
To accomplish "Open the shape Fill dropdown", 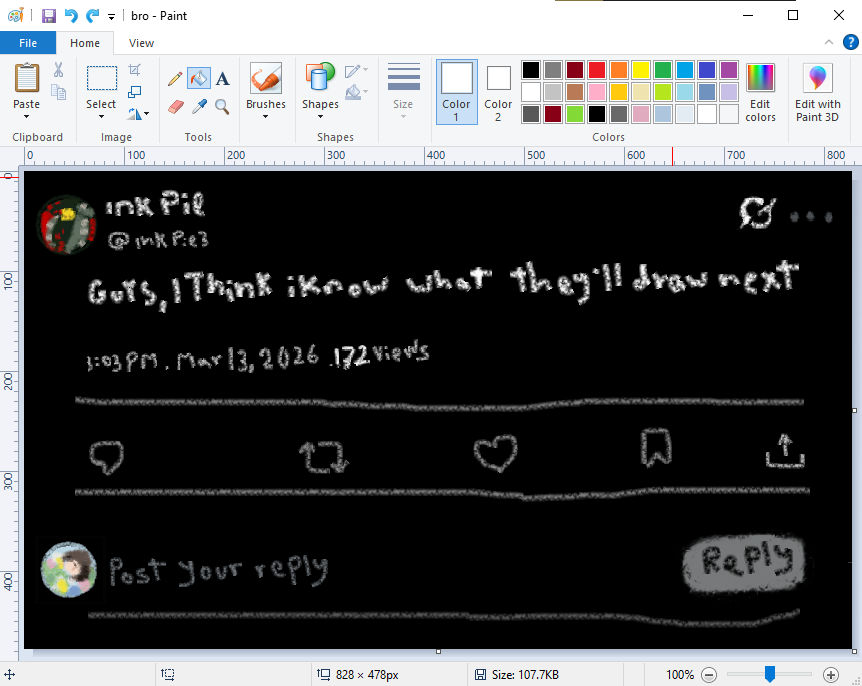I will point(356,92).
